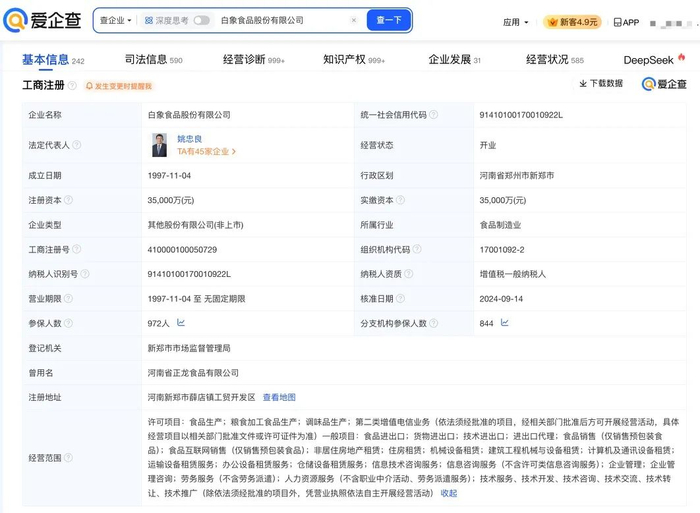Click help icon beside 实缴资本
Viewport: 700px width, 513px height.
tap(400, 200)
